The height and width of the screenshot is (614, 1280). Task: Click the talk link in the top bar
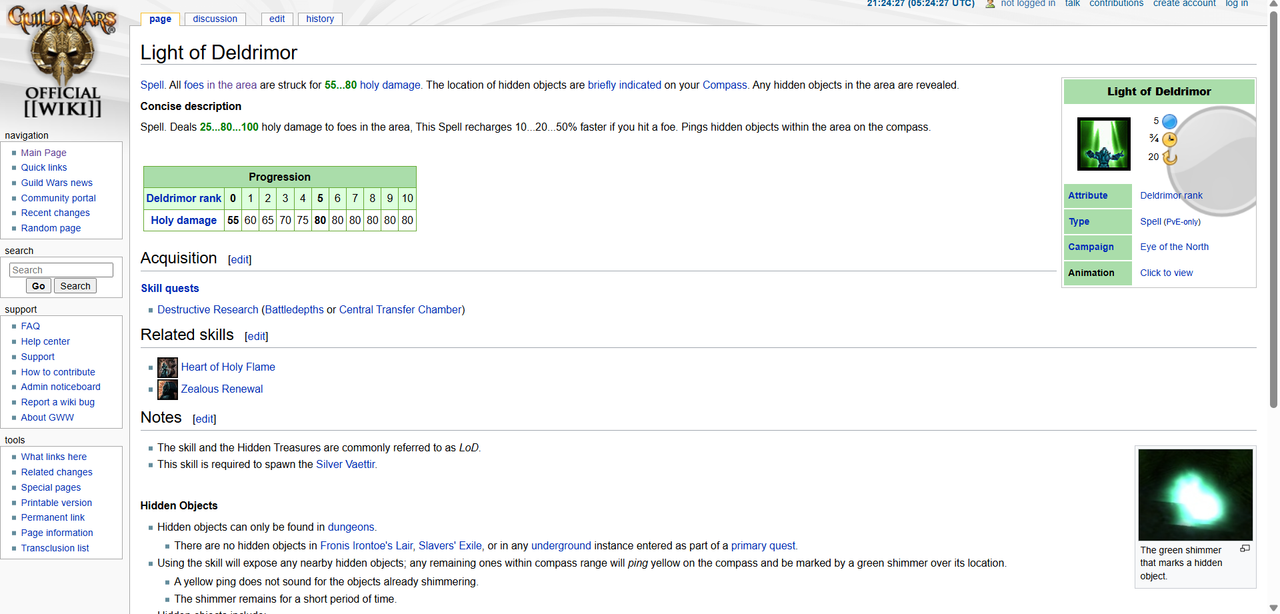coord(1072,4)
